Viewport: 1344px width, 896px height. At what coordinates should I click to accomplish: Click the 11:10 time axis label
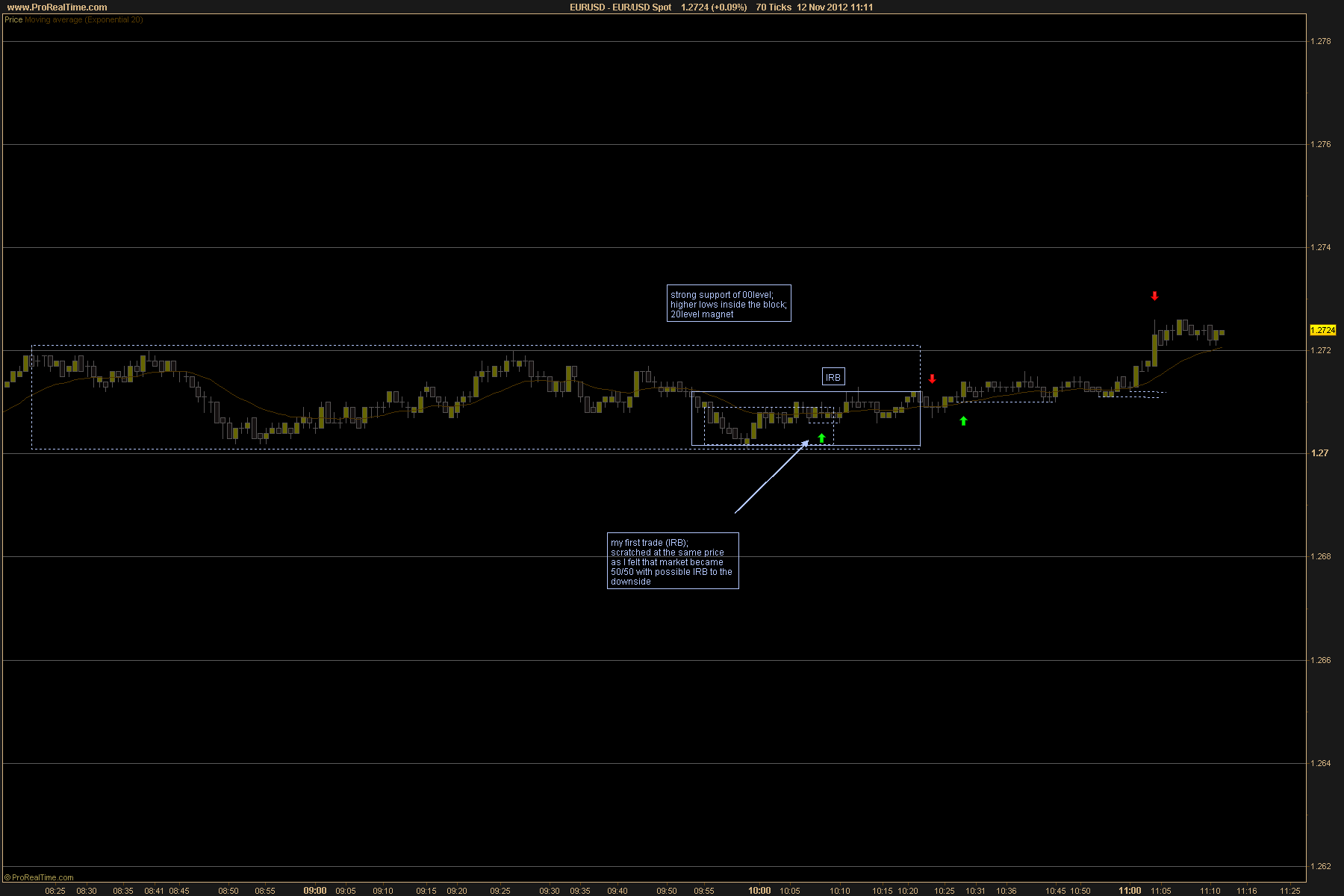pyautogui.click(x=1210, y=891)
